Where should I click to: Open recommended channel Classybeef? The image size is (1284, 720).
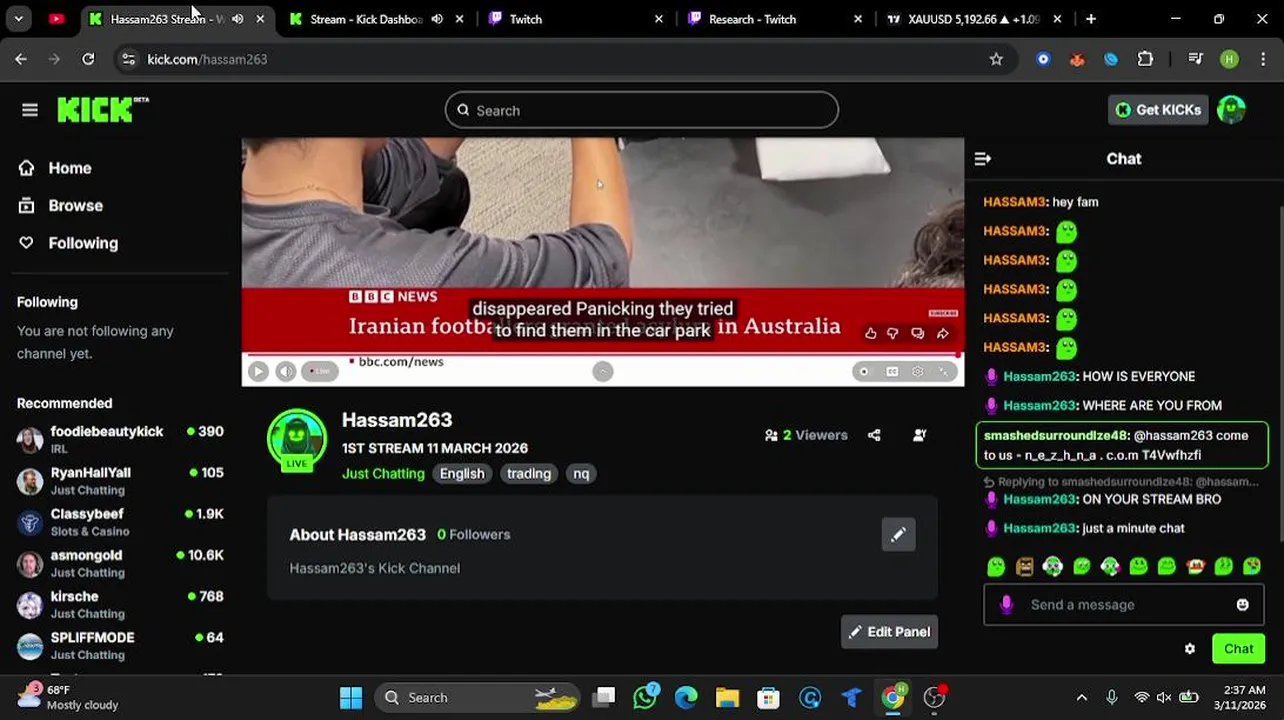(120, 522)
